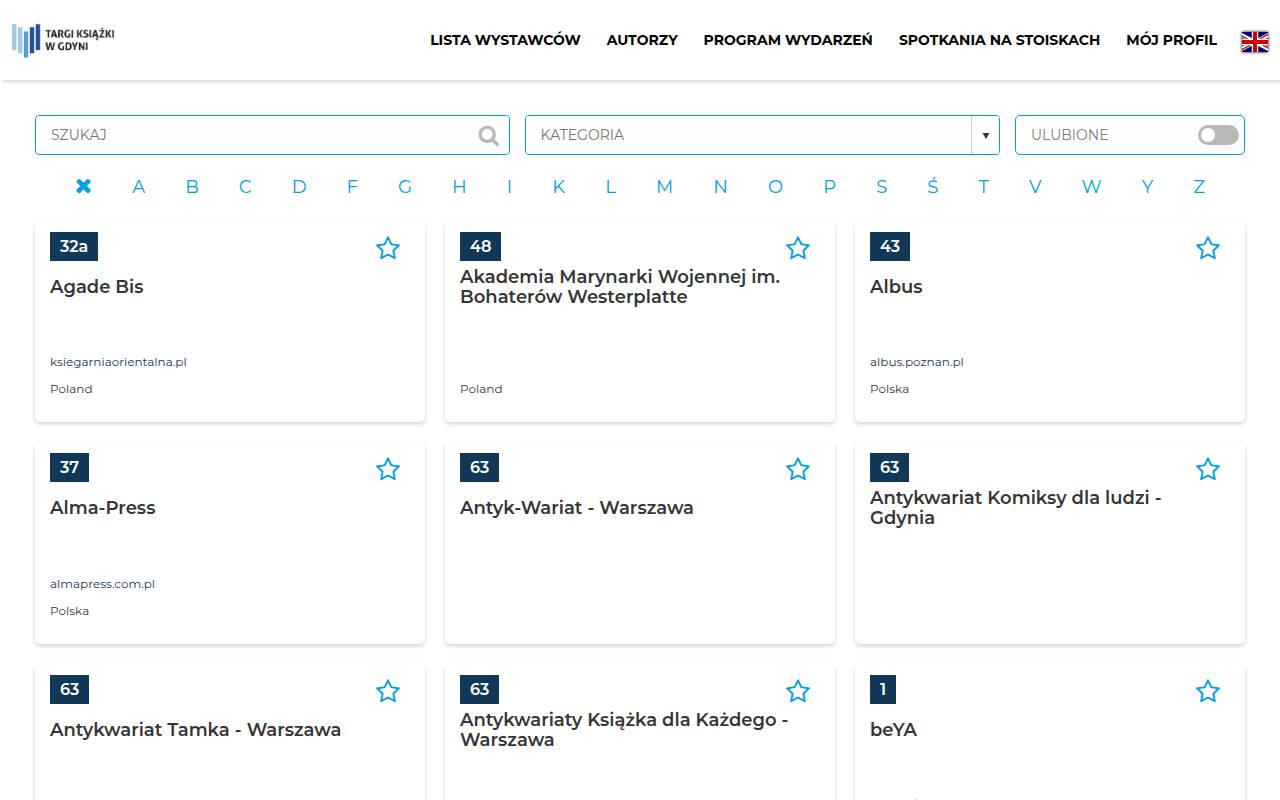Click stand number 1 badge on beYA

(x=883, y=689)
